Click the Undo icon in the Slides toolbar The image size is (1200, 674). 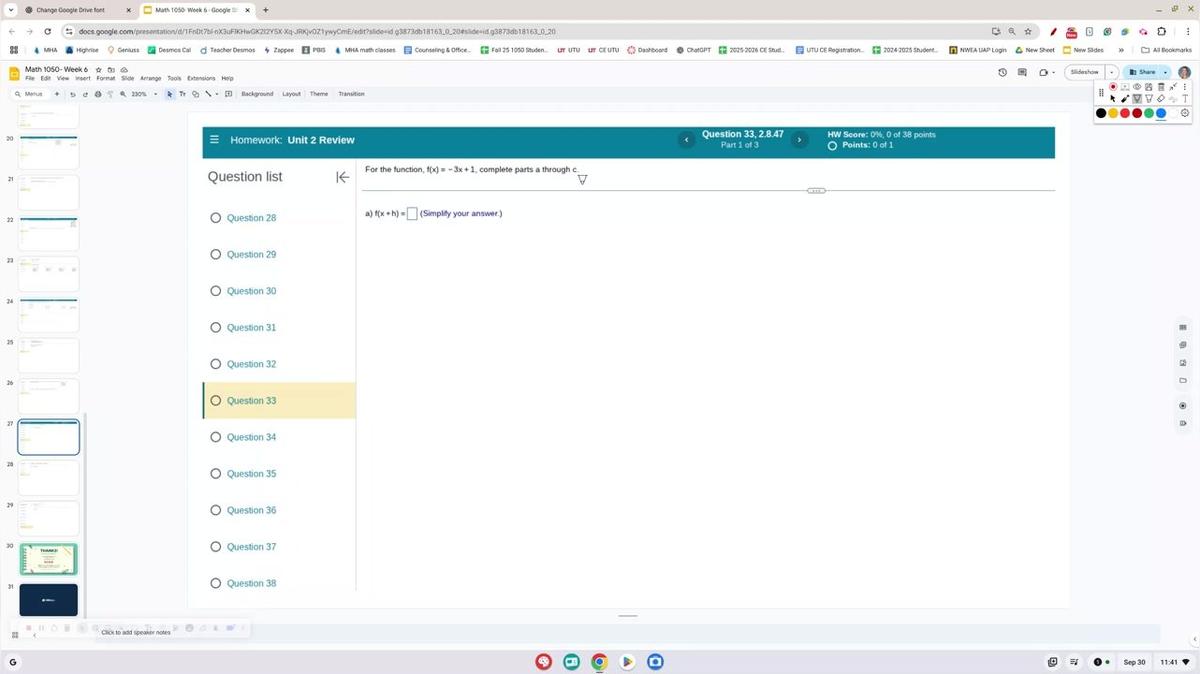point(73,93)
